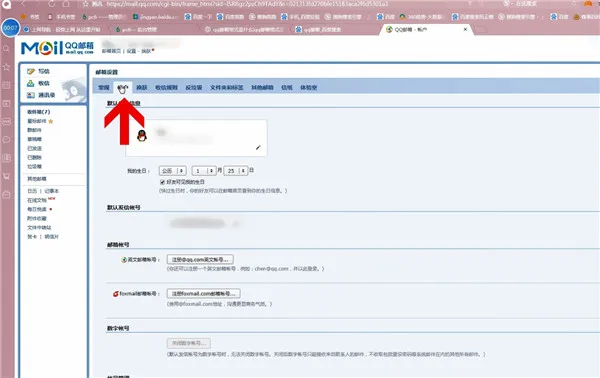Open the 记事本 notepad link

tap(52, 191)
